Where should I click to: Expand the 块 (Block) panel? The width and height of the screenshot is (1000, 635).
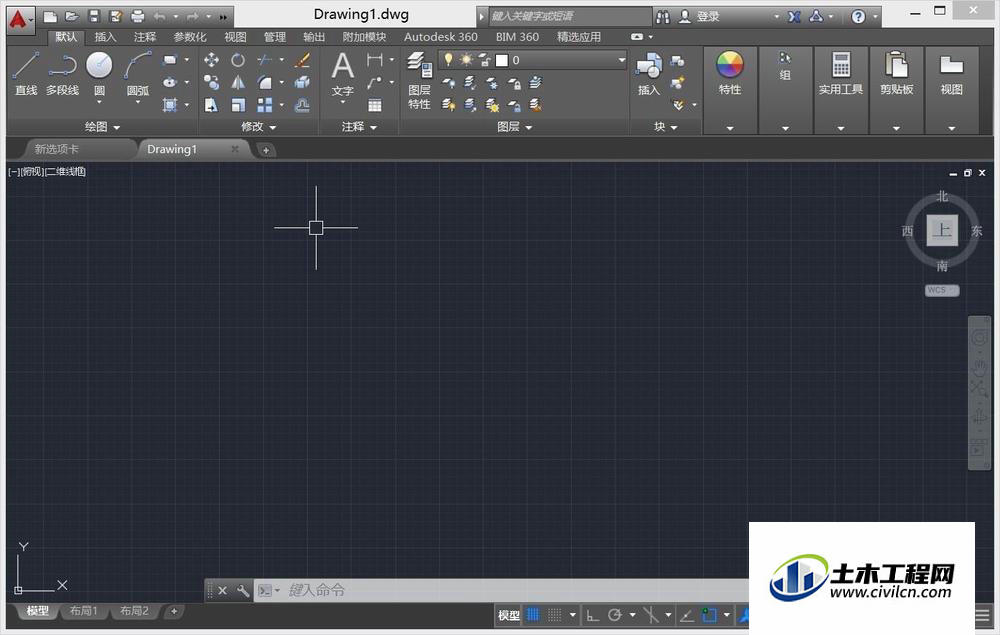pos(665,127)
